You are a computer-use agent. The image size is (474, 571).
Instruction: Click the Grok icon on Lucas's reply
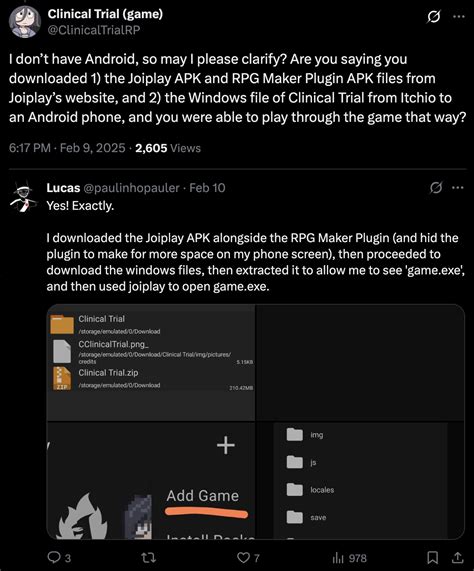click(x=435, y=188)
